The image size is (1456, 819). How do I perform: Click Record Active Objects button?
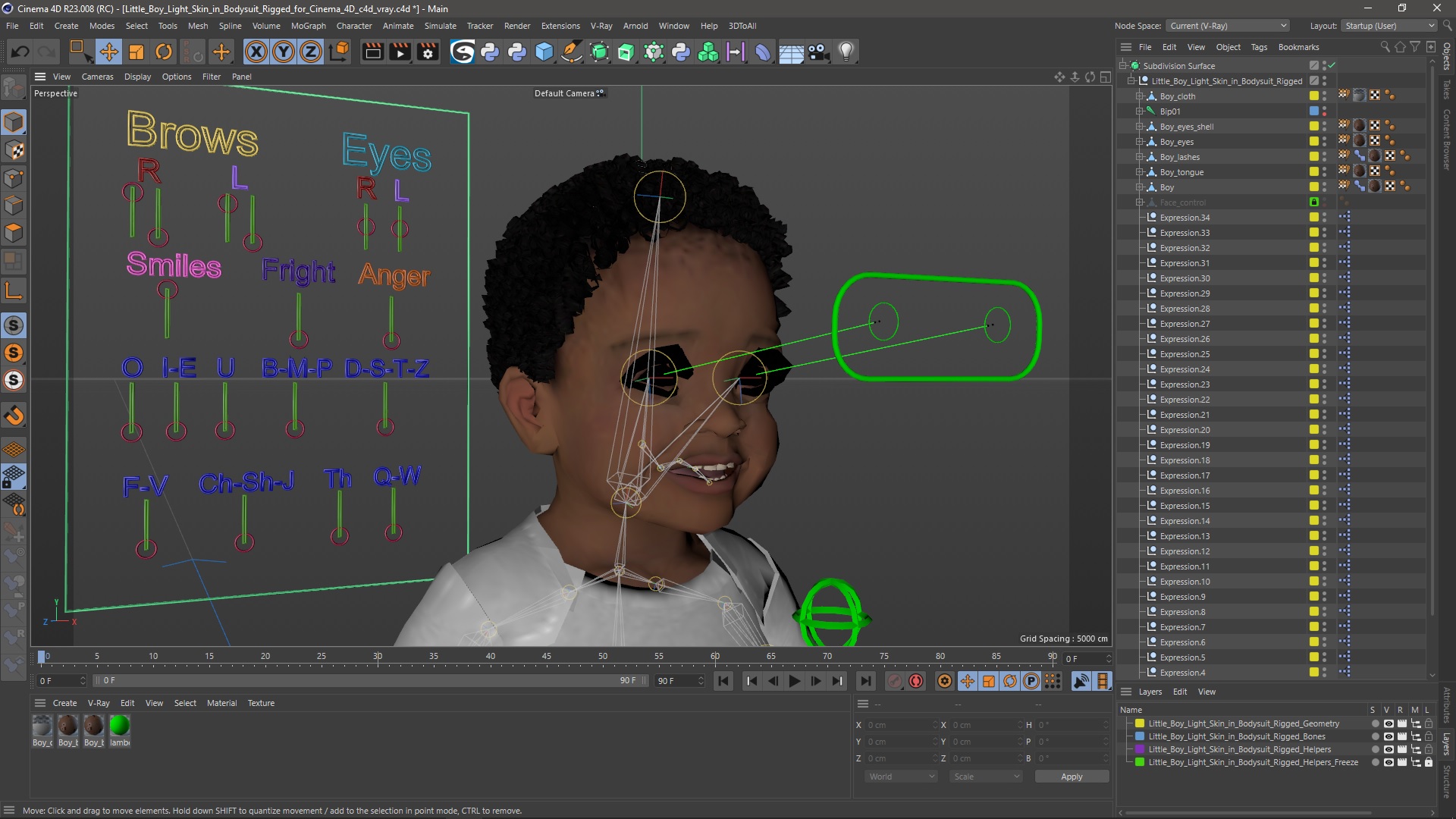(895, 681)
